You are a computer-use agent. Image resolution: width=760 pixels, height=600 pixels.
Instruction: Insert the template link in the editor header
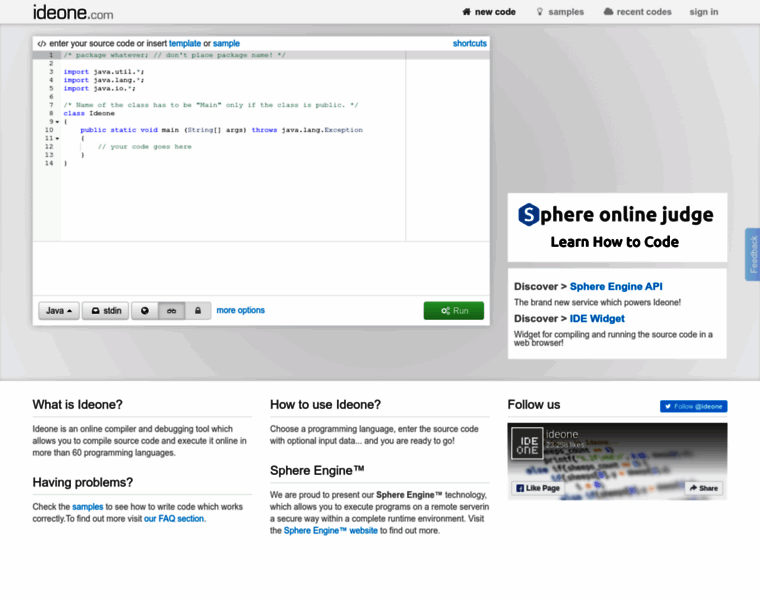pos(185,43)
